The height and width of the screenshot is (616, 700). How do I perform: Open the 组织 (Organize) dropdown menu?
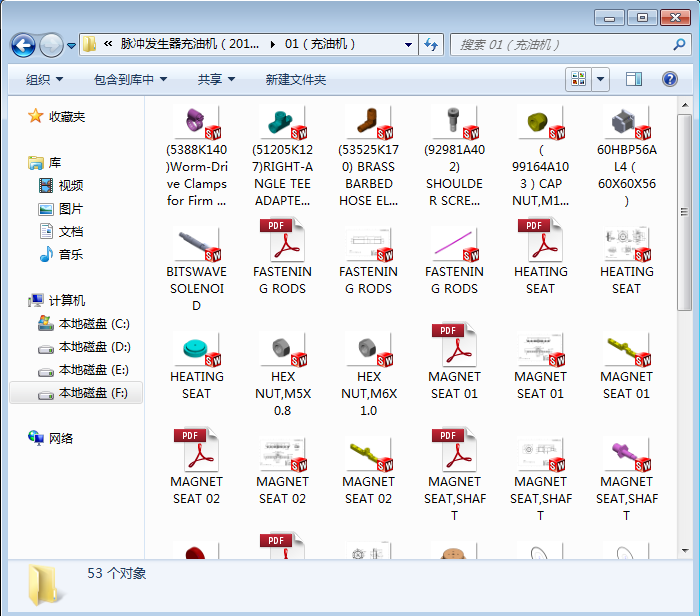coord(44,79)
